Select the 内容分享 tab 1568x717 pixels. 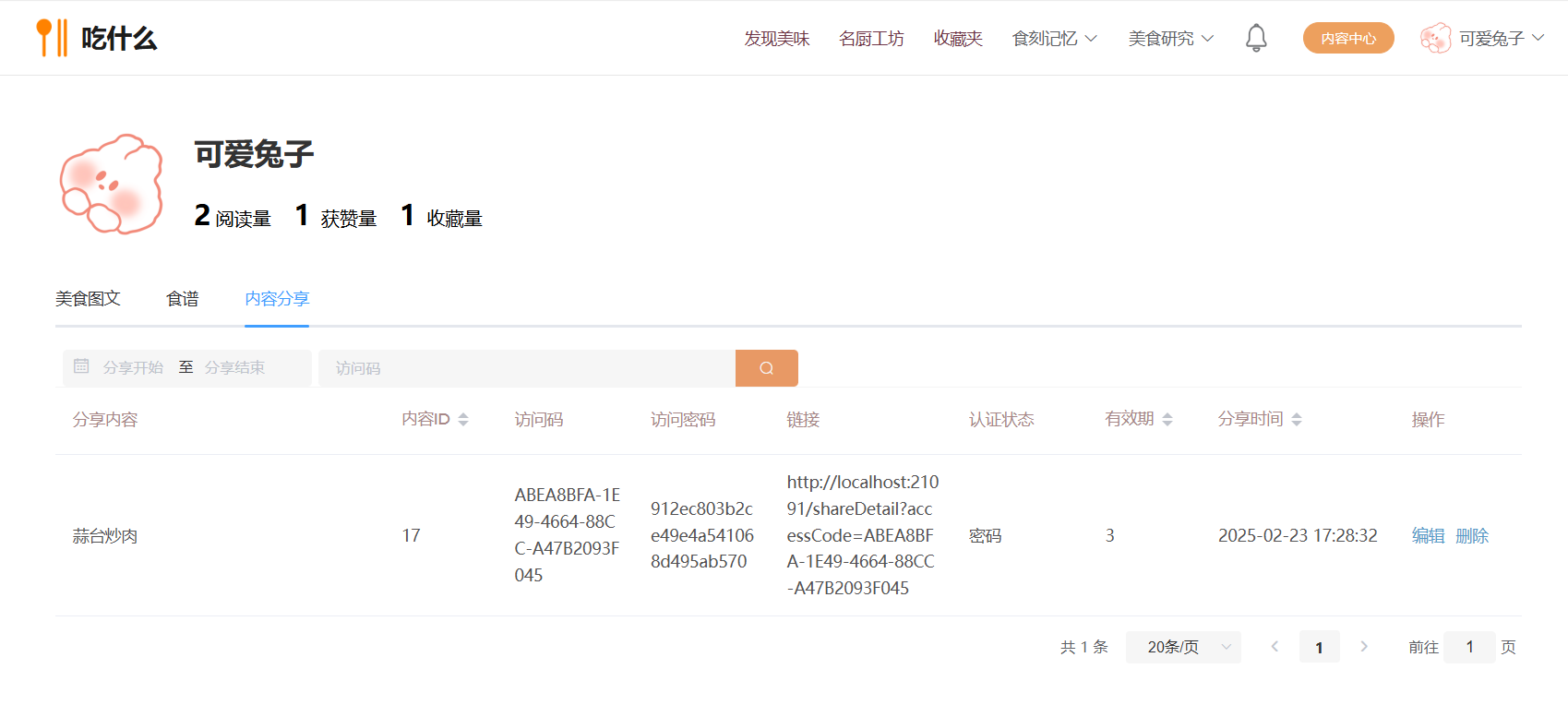(x=277, y=298)
